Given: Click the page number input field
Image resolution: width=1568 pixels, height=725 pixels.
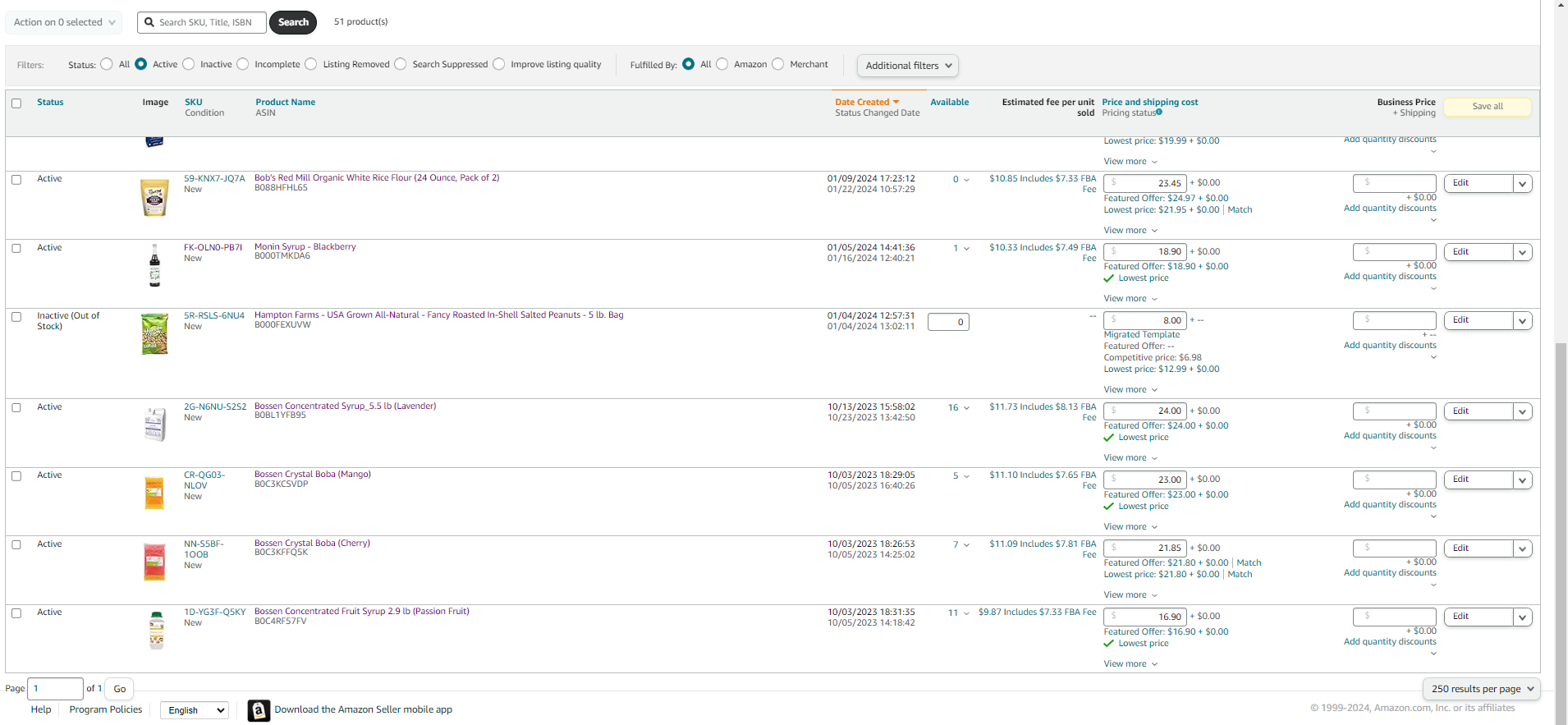Looking at the screenshot, I should coord(56,689).
